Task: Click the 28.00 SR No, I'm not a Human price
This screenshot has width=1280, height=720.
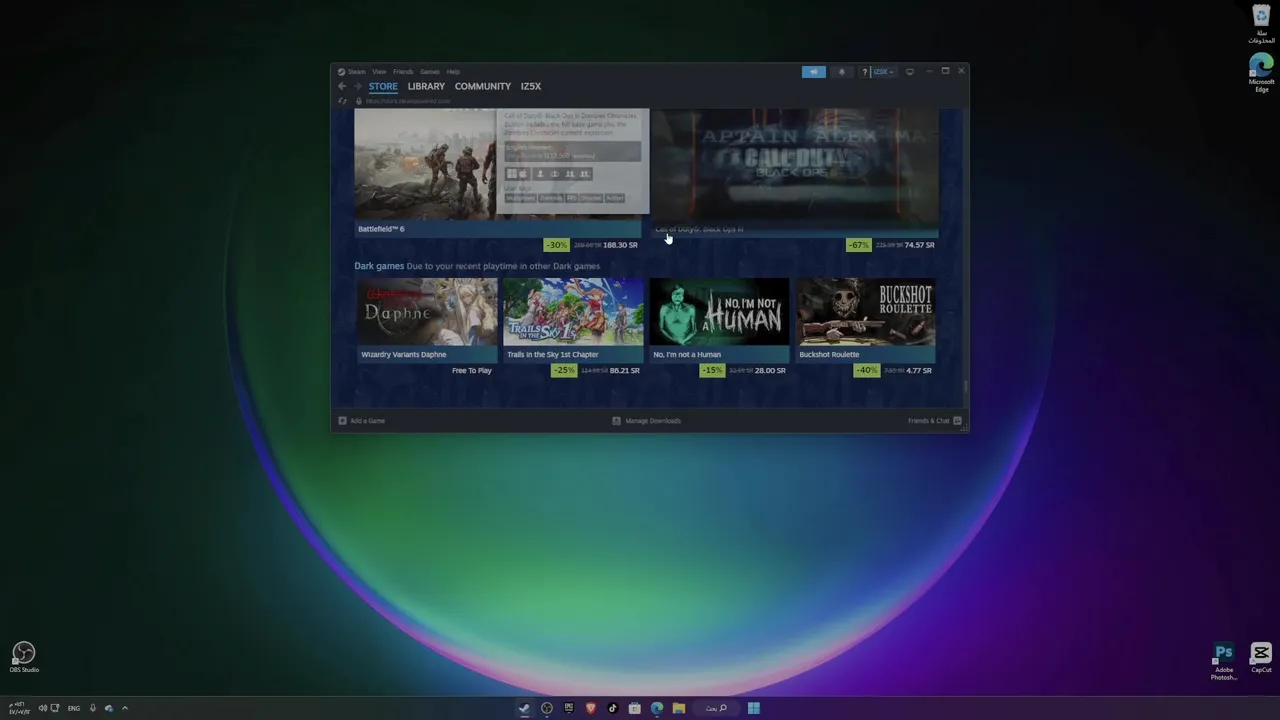Action: pyautogui.click(x=771, y=370)
